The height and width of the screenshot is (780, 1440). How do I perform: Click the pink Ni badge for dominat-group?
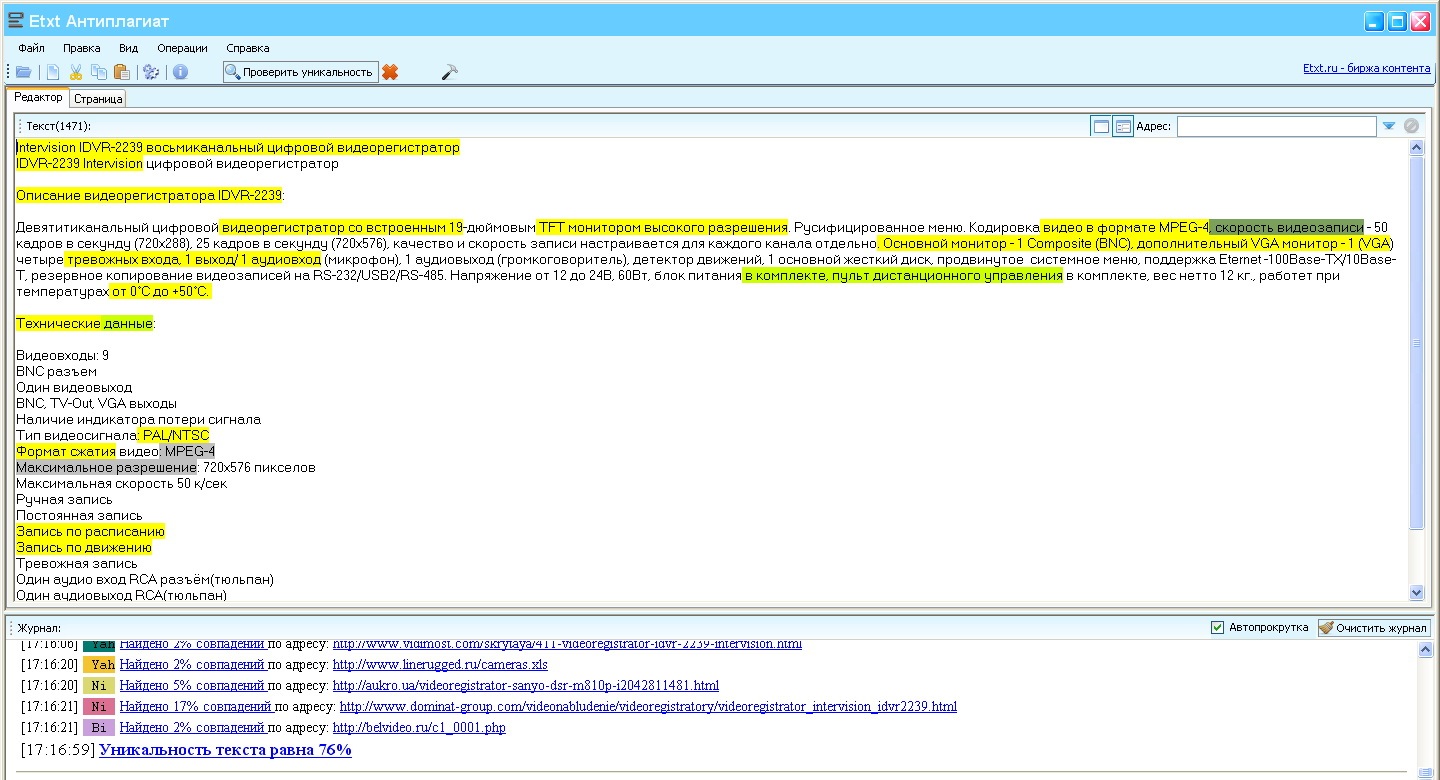tap(99, 707)
